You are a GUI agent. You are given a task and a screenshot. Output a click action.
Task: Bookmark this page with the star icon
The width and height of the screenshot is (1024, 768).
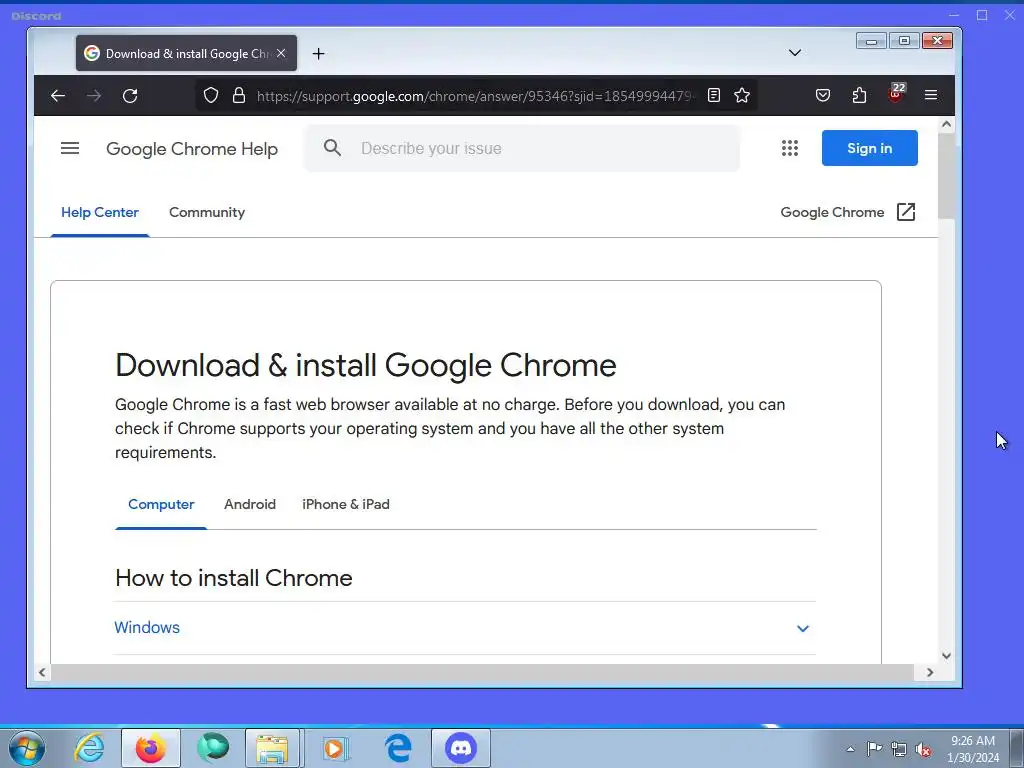(x=742, y=95)
